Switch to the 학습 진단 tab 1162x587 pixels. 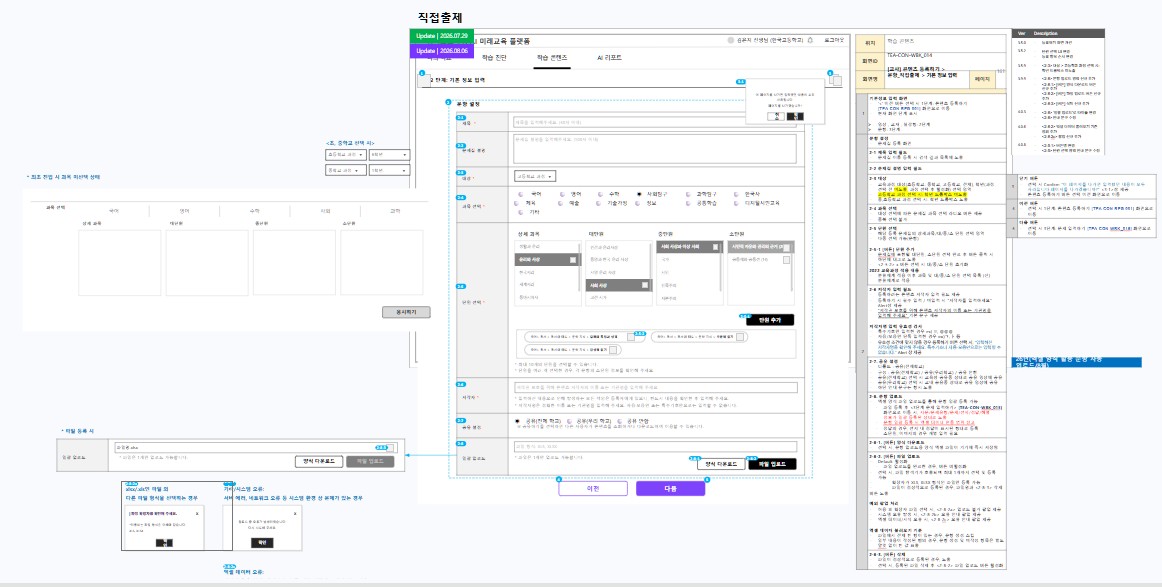pos(494,57)
